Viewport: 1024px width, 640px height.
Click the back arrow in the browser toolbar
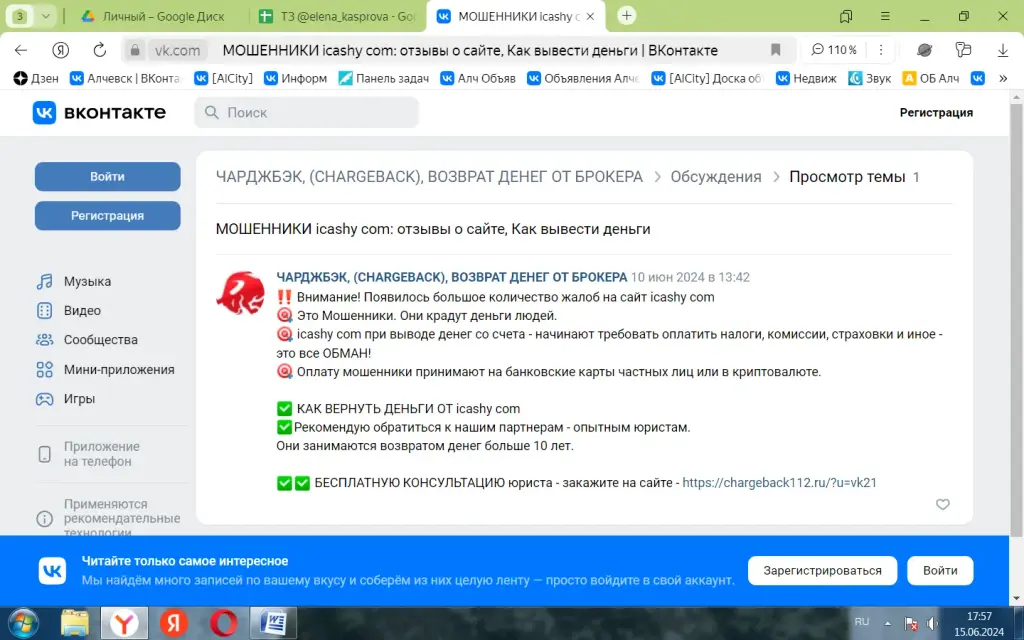click(x=21, y=50)
